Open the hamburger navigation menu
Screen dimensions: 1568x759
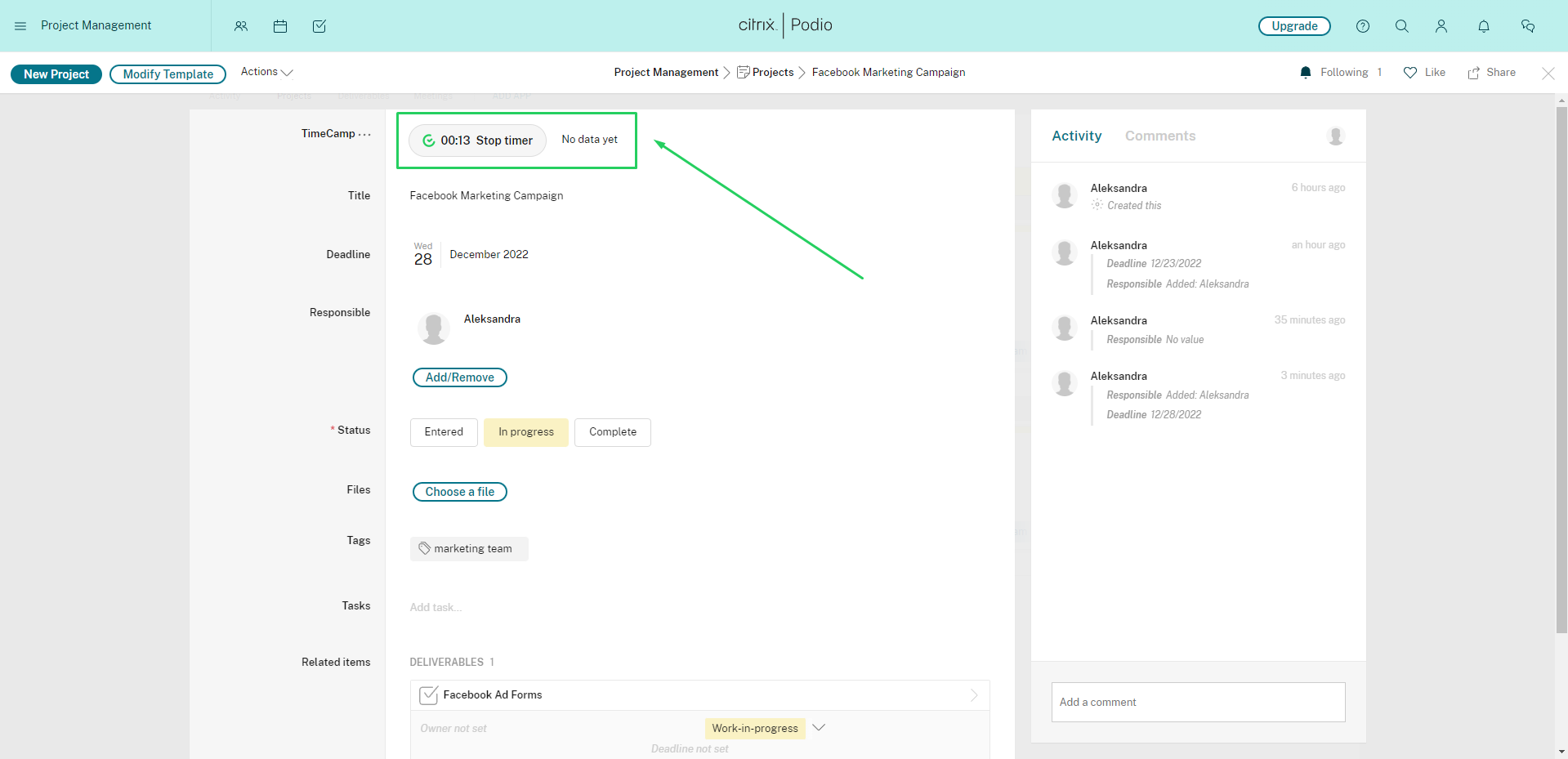click(x=20, y=26)
